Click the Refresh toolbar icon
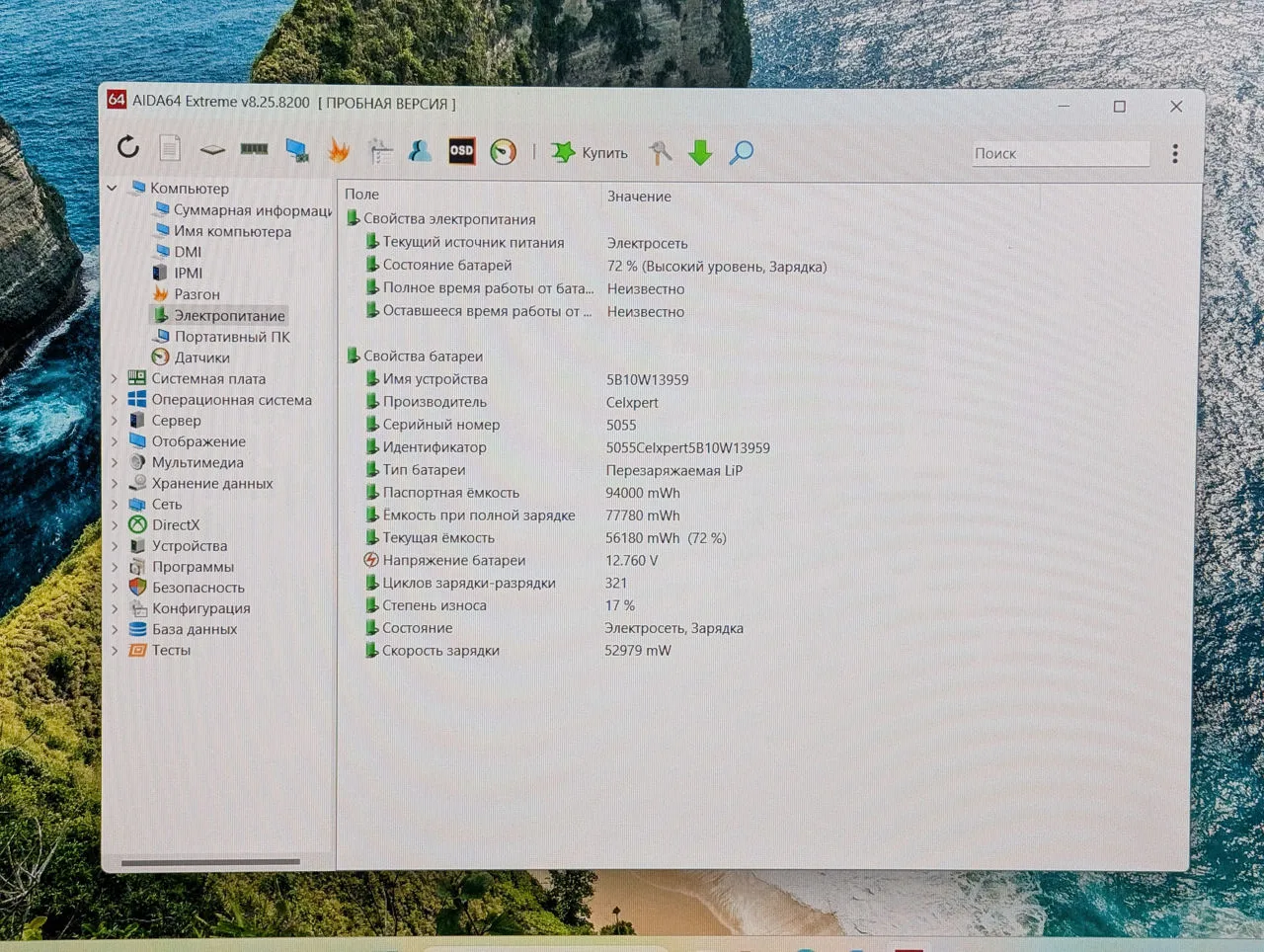1264x952 pixels. (x=128, y=148)
